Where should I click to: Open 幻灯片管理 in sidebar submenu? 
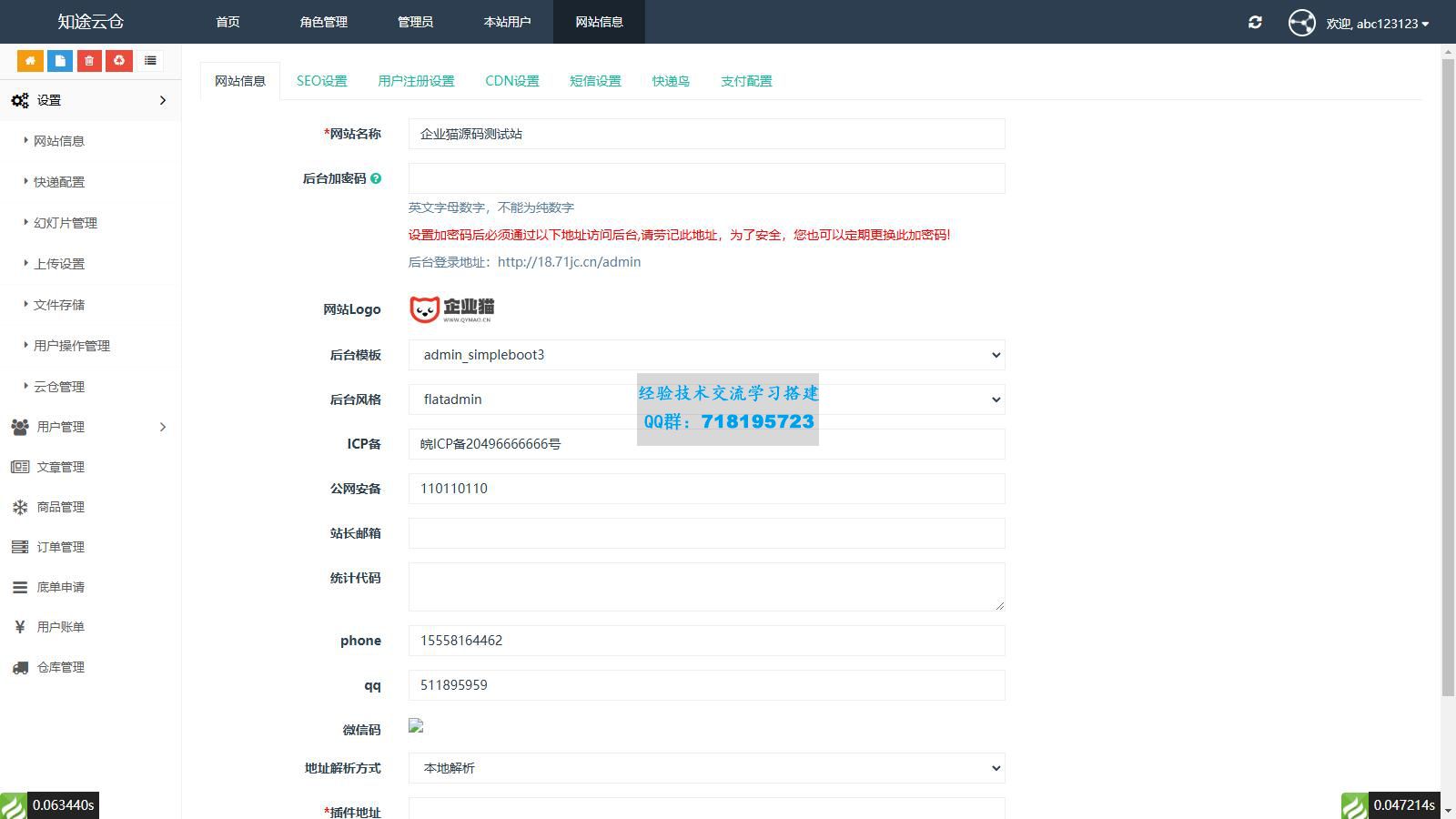(x=66, y=223)
